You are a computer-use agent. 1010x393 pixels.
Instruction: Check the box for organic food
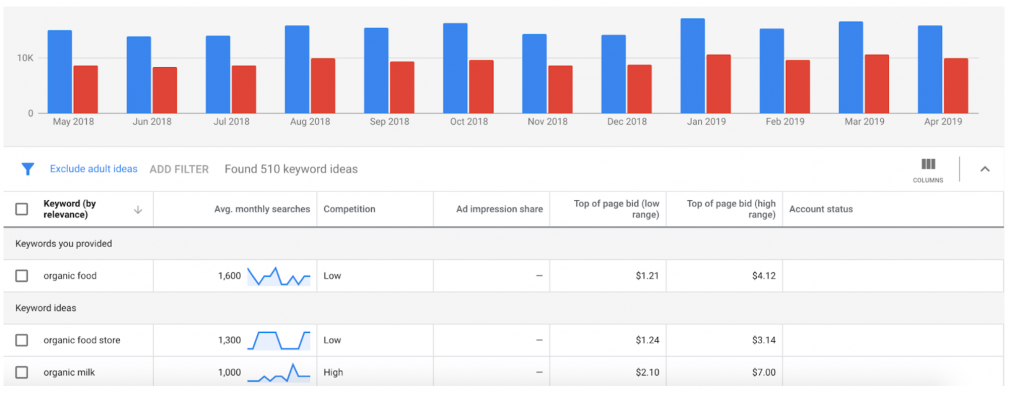(22, 276)
